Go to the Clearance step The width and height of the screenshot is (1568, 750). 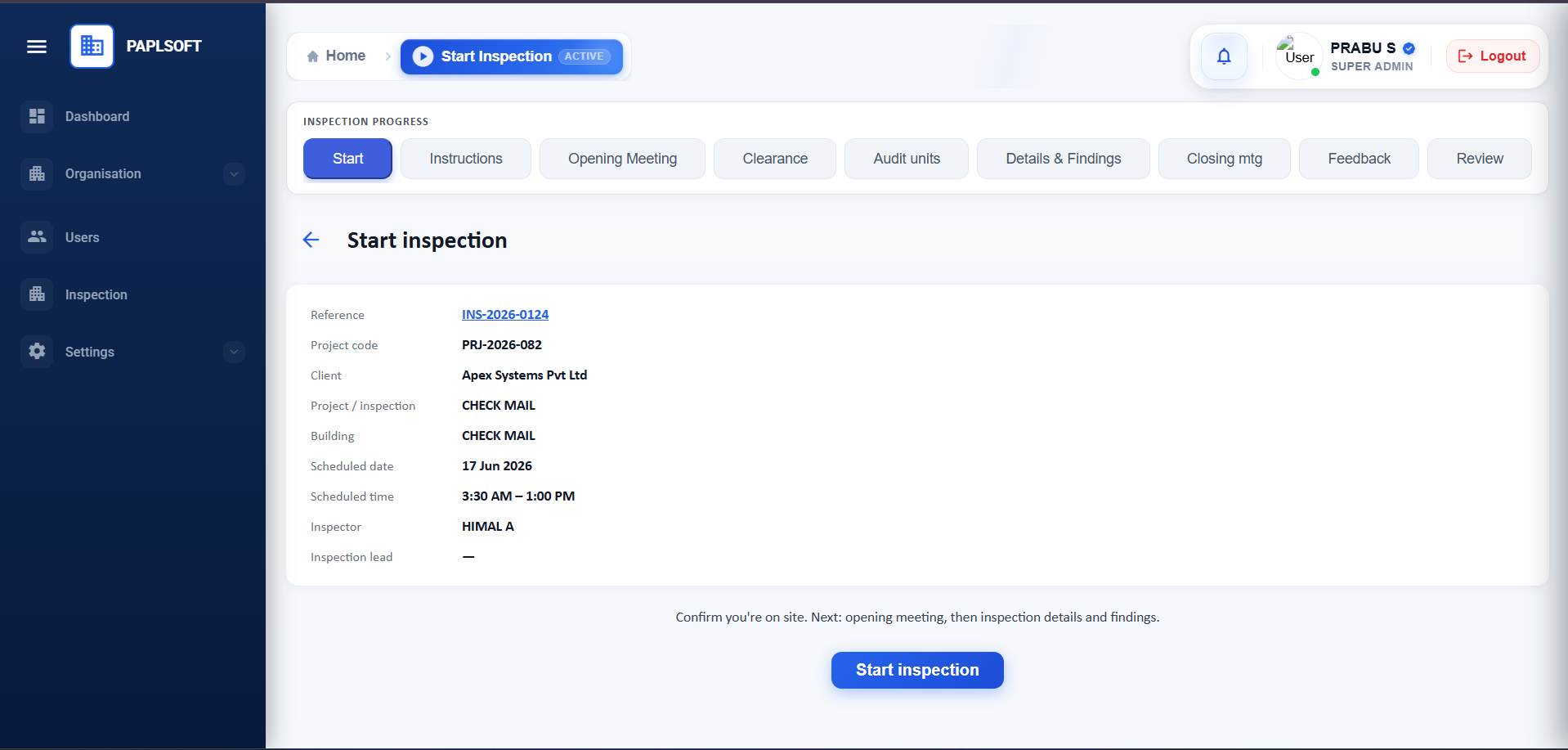tap(775, 159)
